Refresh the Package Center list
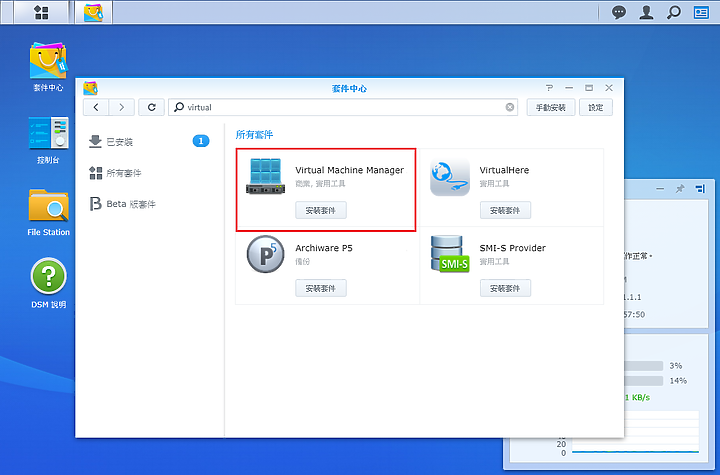The image size is (720, 475). point(152,107)
